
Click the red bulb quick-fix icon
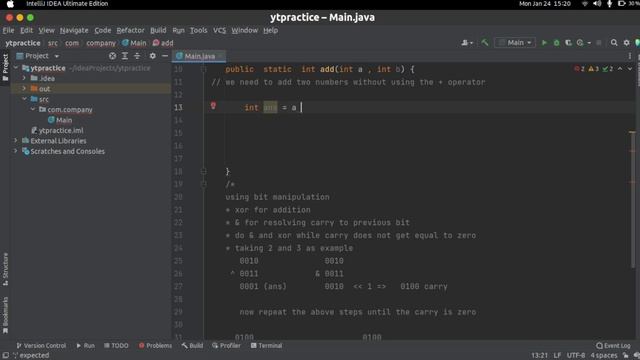[213, 106]
